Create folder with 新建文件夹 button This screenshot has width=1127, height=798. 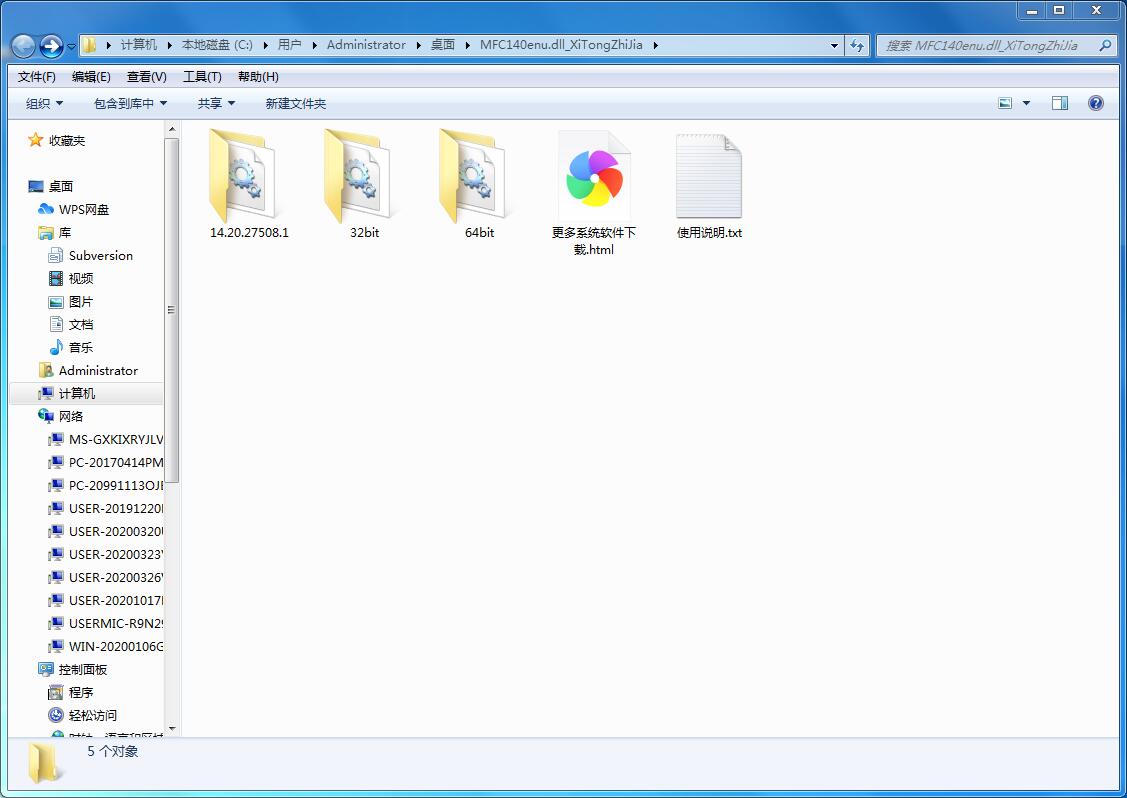[x=295, y=104]
